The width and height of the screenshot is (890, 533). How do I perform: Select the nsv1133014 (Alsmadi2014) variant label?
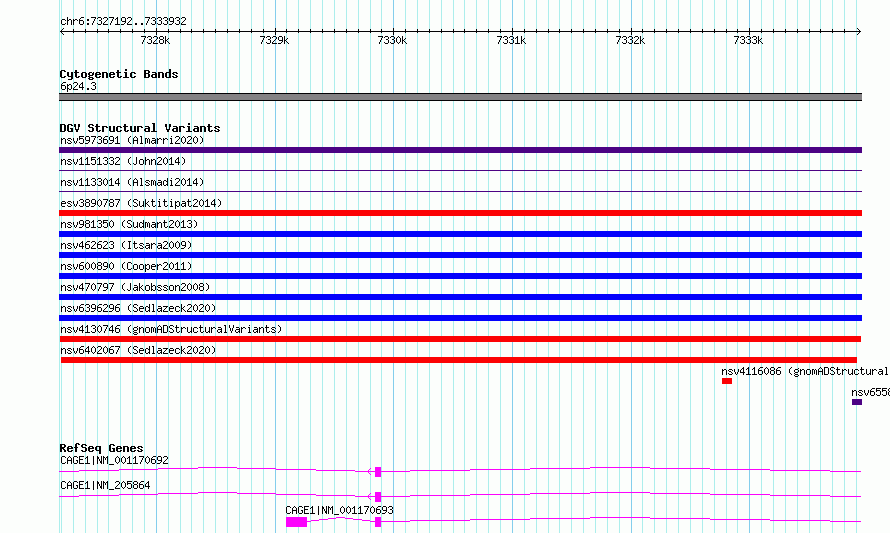[x=132, y=182]
